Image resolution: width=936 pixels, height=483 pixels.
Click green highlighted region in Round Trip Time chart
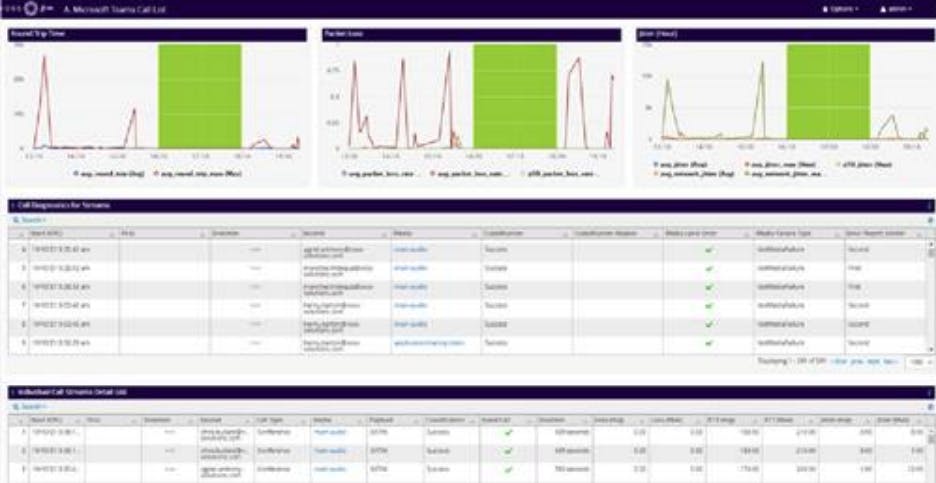coord(200,95)
